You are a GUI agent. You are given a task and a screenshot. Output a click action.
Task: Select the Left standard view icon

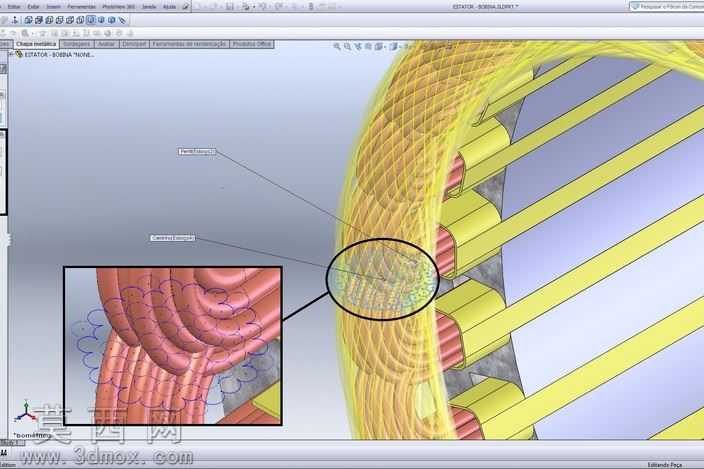[49, 20]
